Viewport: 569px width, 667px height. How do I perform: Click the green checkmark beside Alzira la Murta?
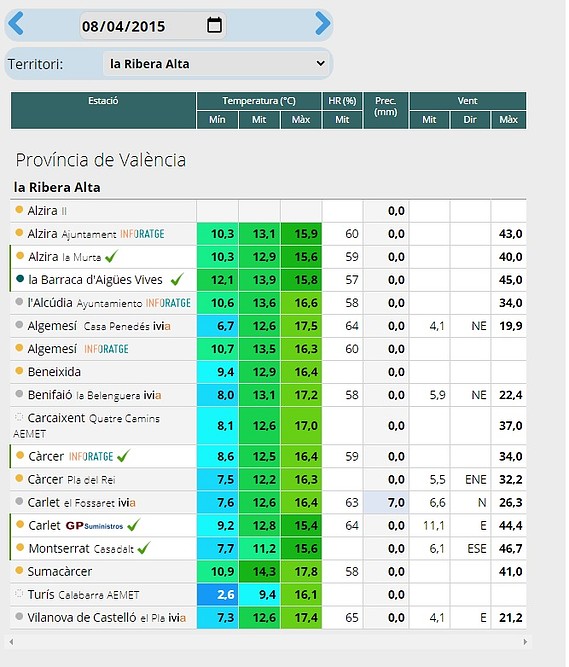(x=111, y=257)
